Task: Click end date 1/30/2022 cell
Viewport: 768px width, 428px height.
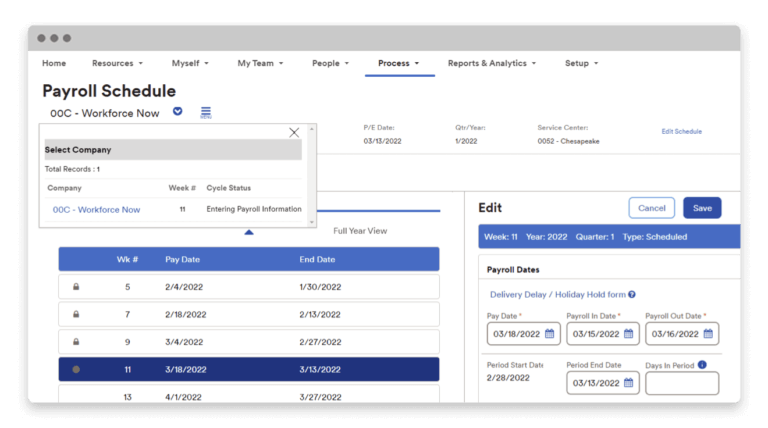Action: (x=320, y=287)
